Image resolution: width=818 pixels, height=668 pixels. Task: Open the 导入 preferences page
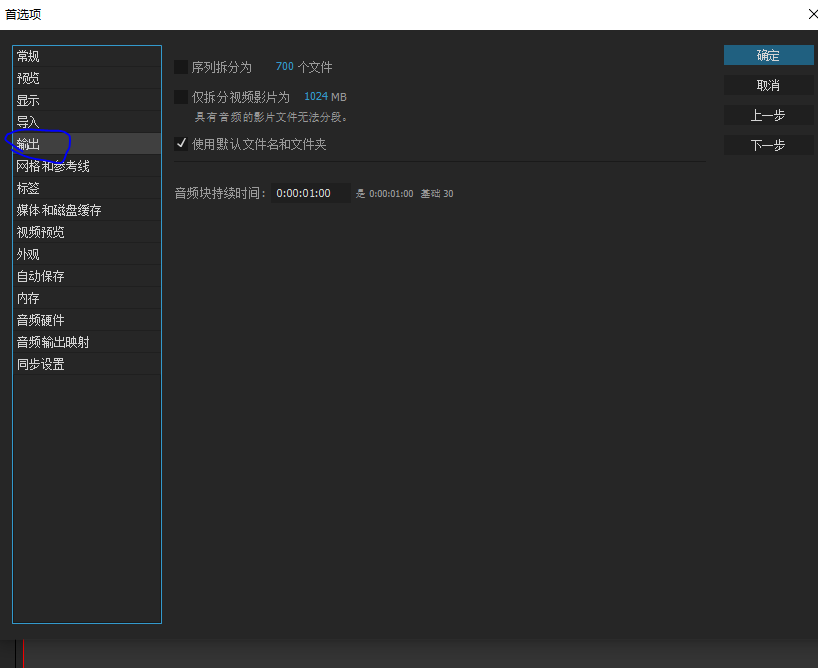[87, 122]
